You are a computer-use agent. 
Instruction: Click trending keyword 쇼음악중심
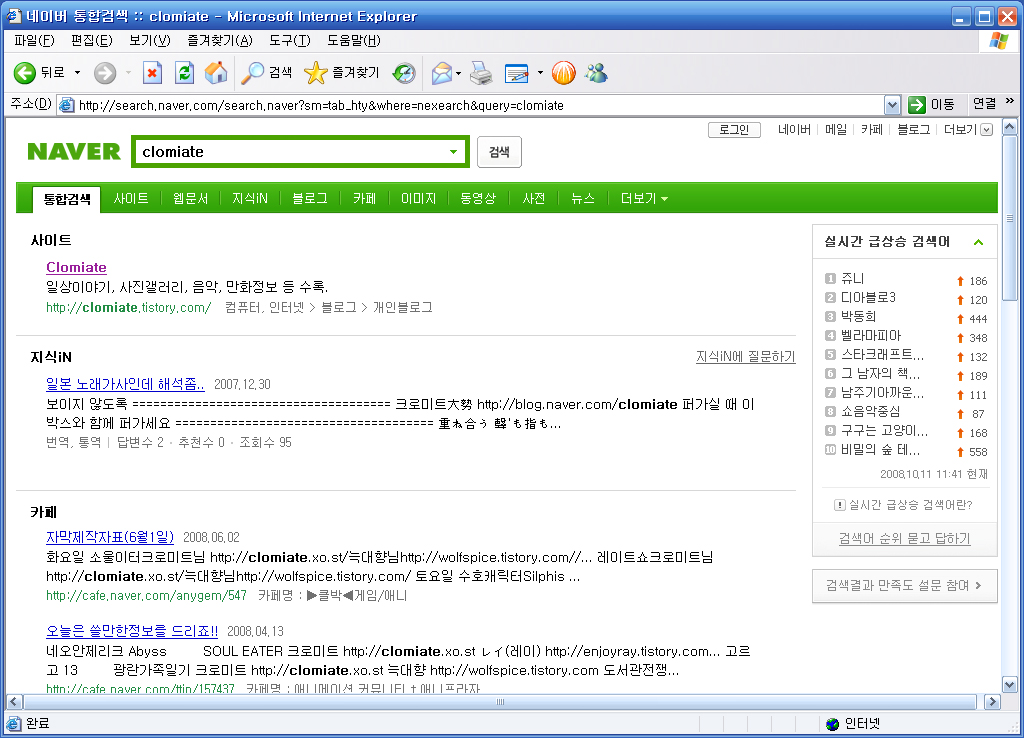(x=871, y=411)
